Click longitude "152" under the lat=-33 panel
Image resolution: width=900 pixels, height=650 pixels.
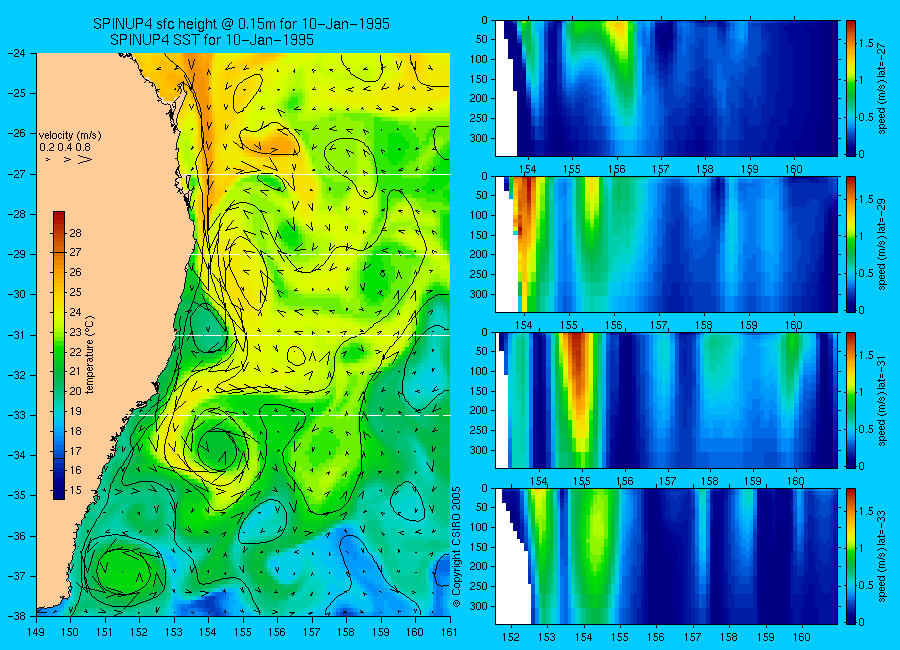click(510, 637)
